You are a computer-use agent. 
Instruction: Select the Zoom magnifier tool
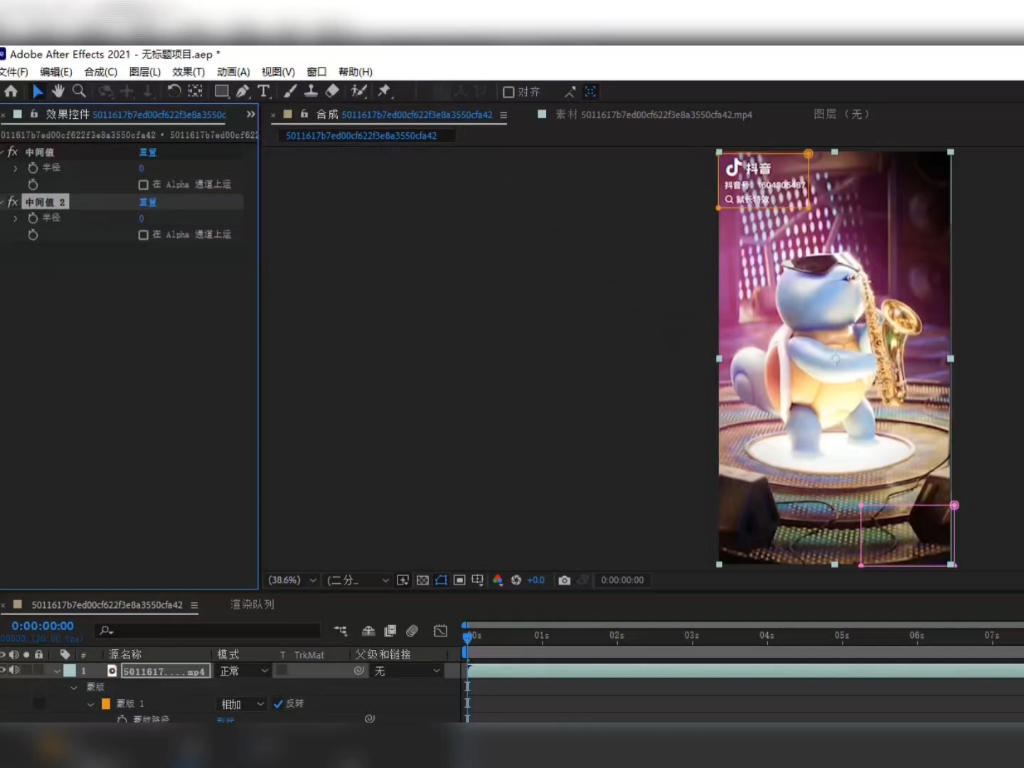click(79, 91)
